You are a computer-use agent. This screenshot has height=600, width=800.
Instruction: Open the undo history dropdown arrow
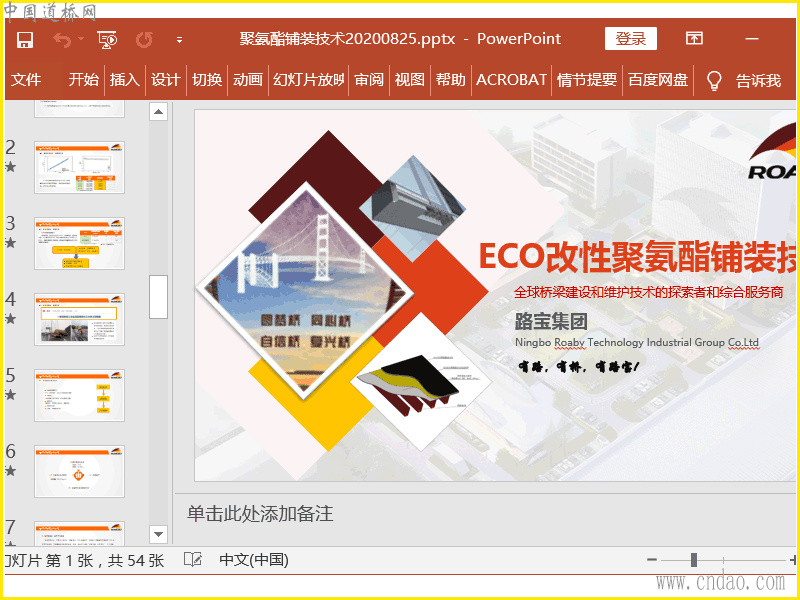point(81,39)
